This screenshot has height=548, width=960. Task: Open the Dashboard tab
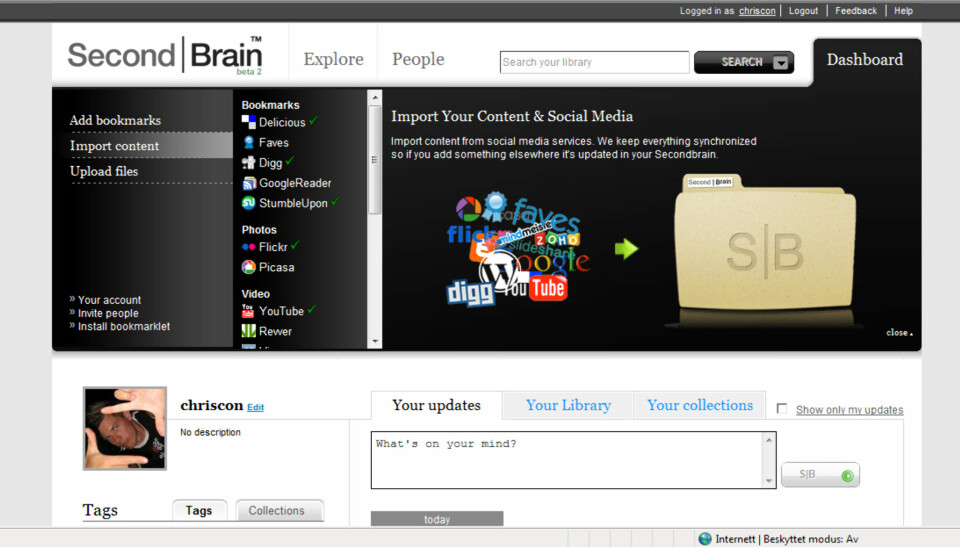[x=866, y=60]
